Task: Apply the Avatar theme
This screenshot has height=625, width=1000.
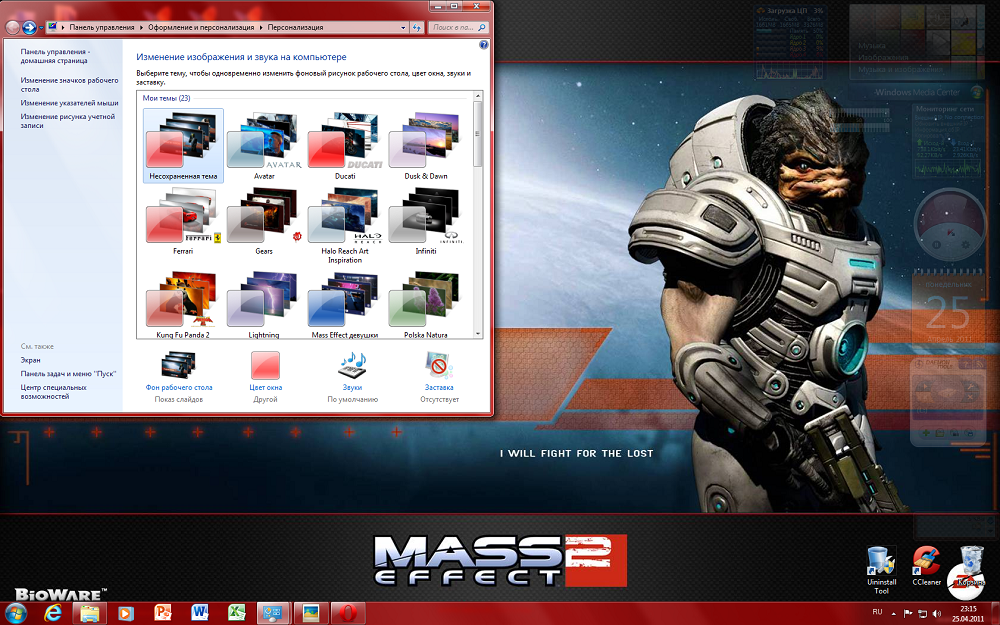Action: tap(264, 146)
